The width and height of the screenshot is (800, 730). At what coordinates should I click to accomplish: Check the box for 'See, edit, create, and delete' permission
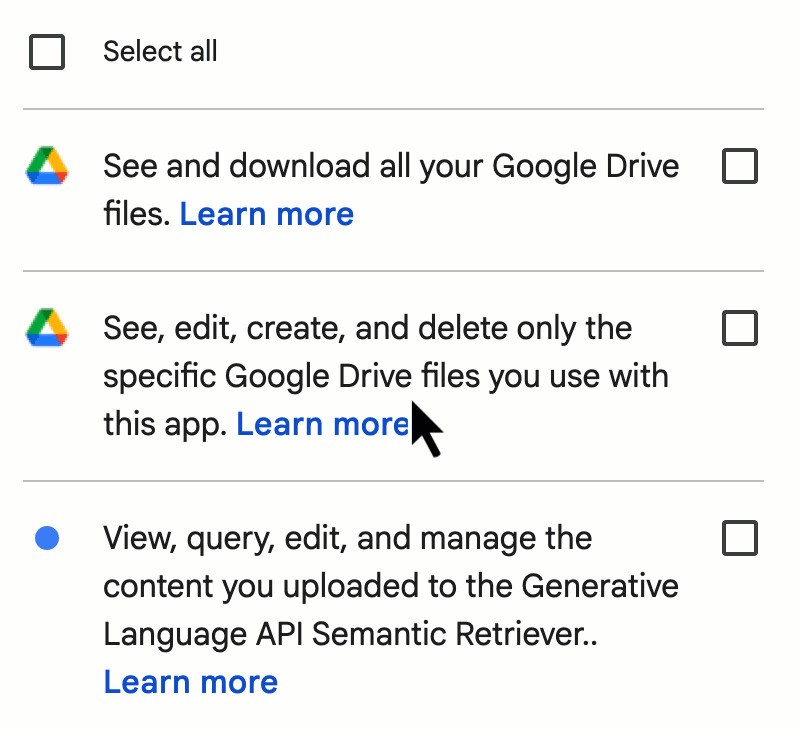tap(740, 328)
